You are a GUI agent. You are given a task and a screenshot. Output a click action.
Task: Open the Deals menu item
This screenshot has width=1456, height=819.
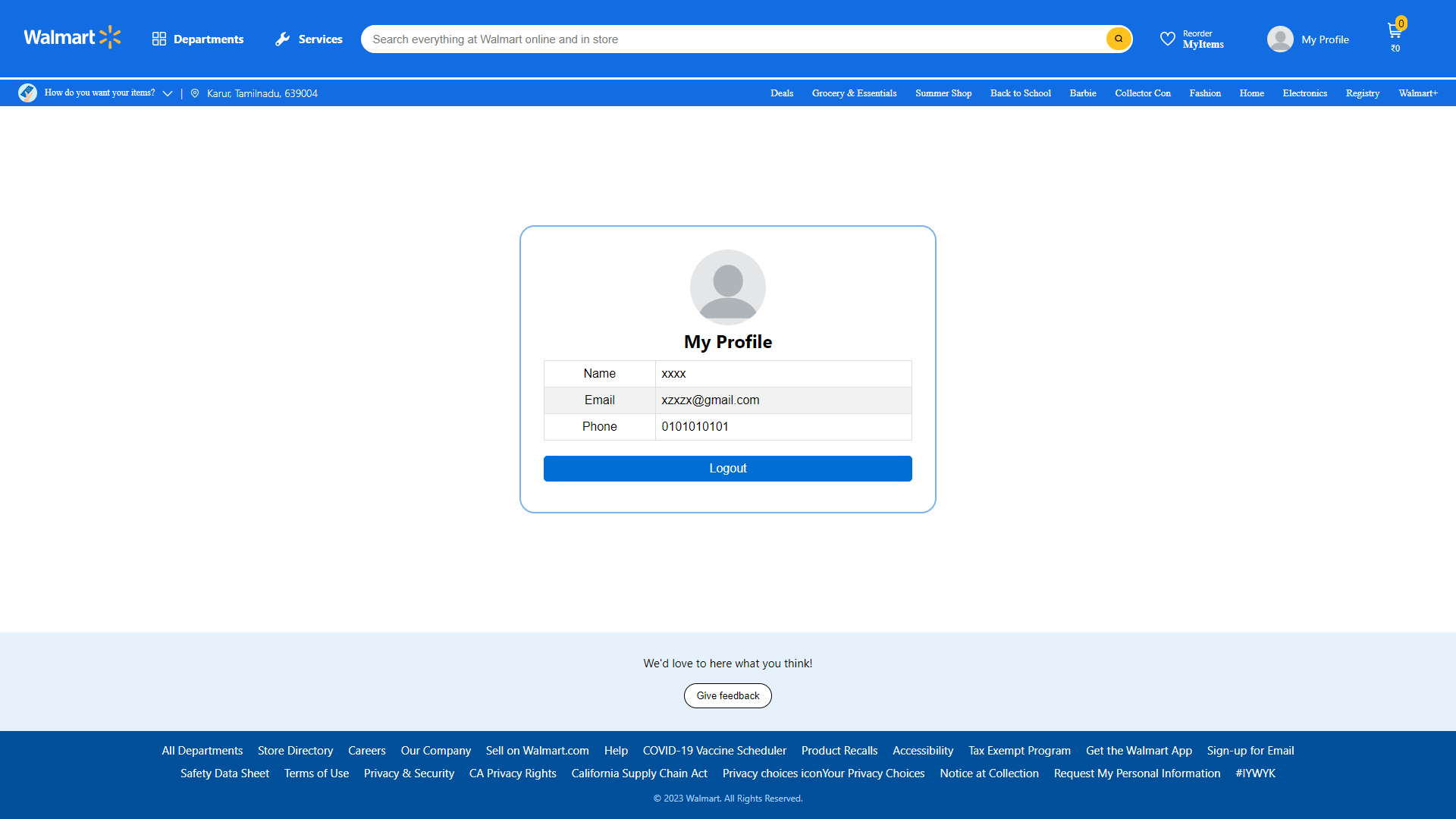click(782, 93)
